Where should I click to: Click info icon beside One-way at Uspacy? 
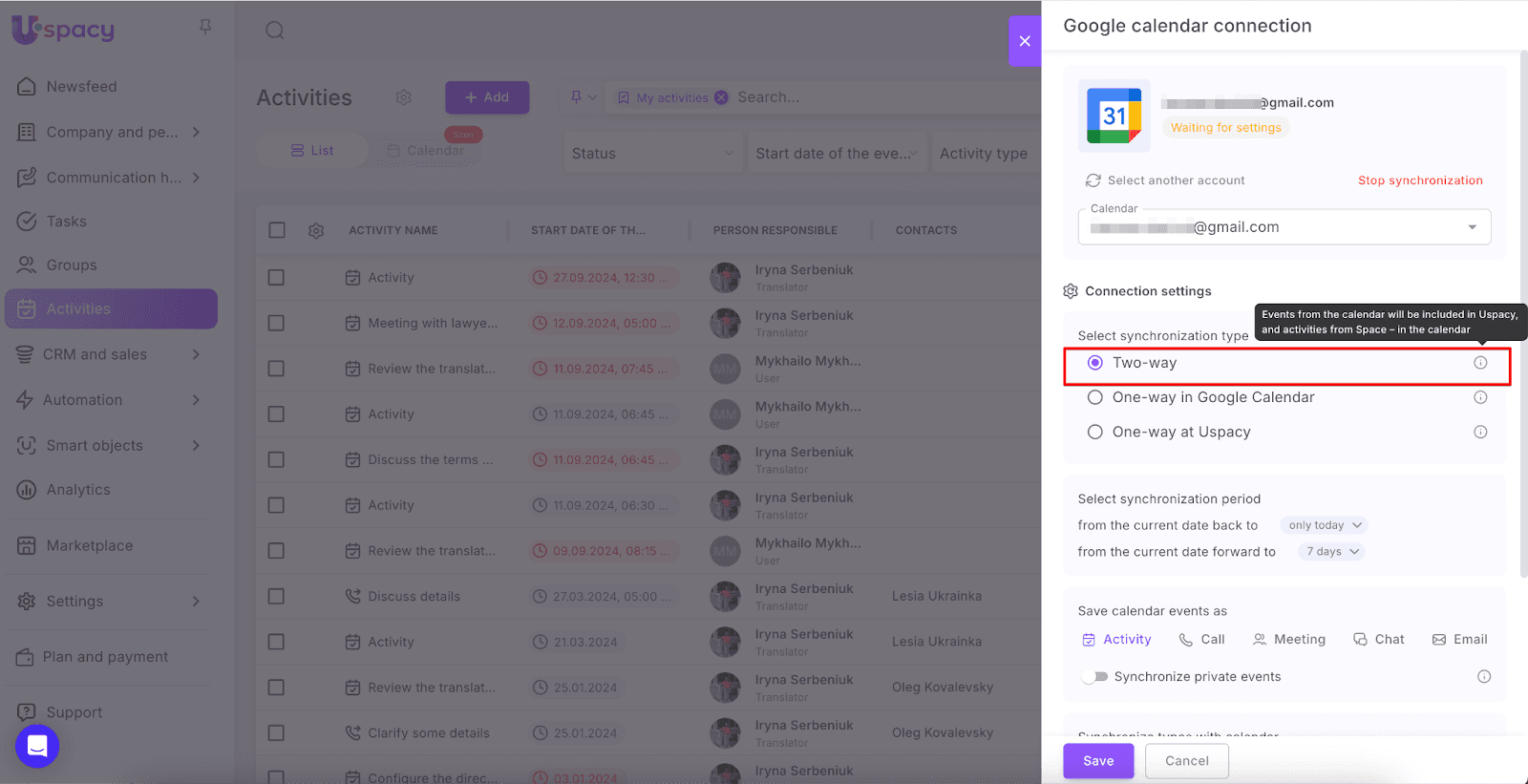[x=1480, y=432]
